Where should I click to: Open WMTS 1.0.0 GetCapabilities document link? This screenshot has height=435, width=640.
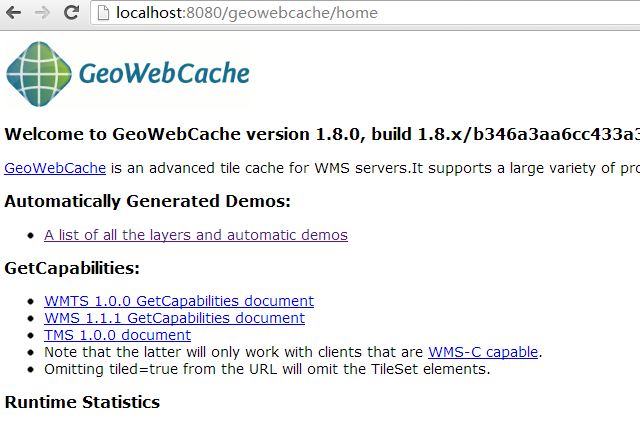click(x=179, y=301)
